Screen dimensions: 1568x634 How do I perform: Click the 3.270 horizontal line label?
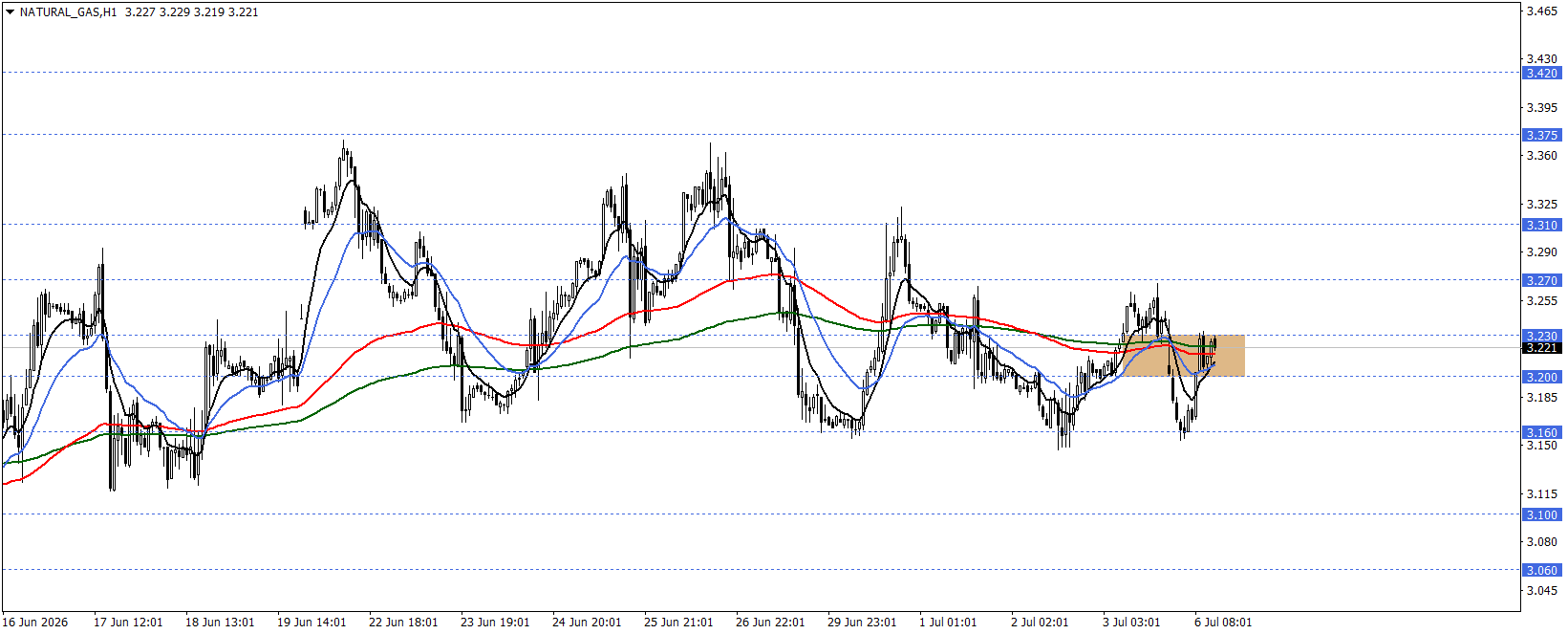pyautogui.click(x=1541, y=280)
